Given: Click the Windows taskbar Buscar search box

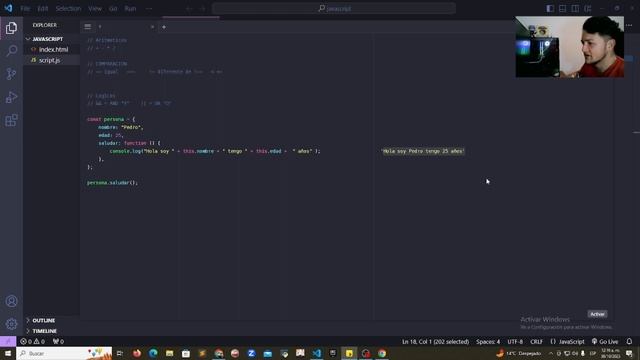Looking at the screenshot, I should point(64,353).
